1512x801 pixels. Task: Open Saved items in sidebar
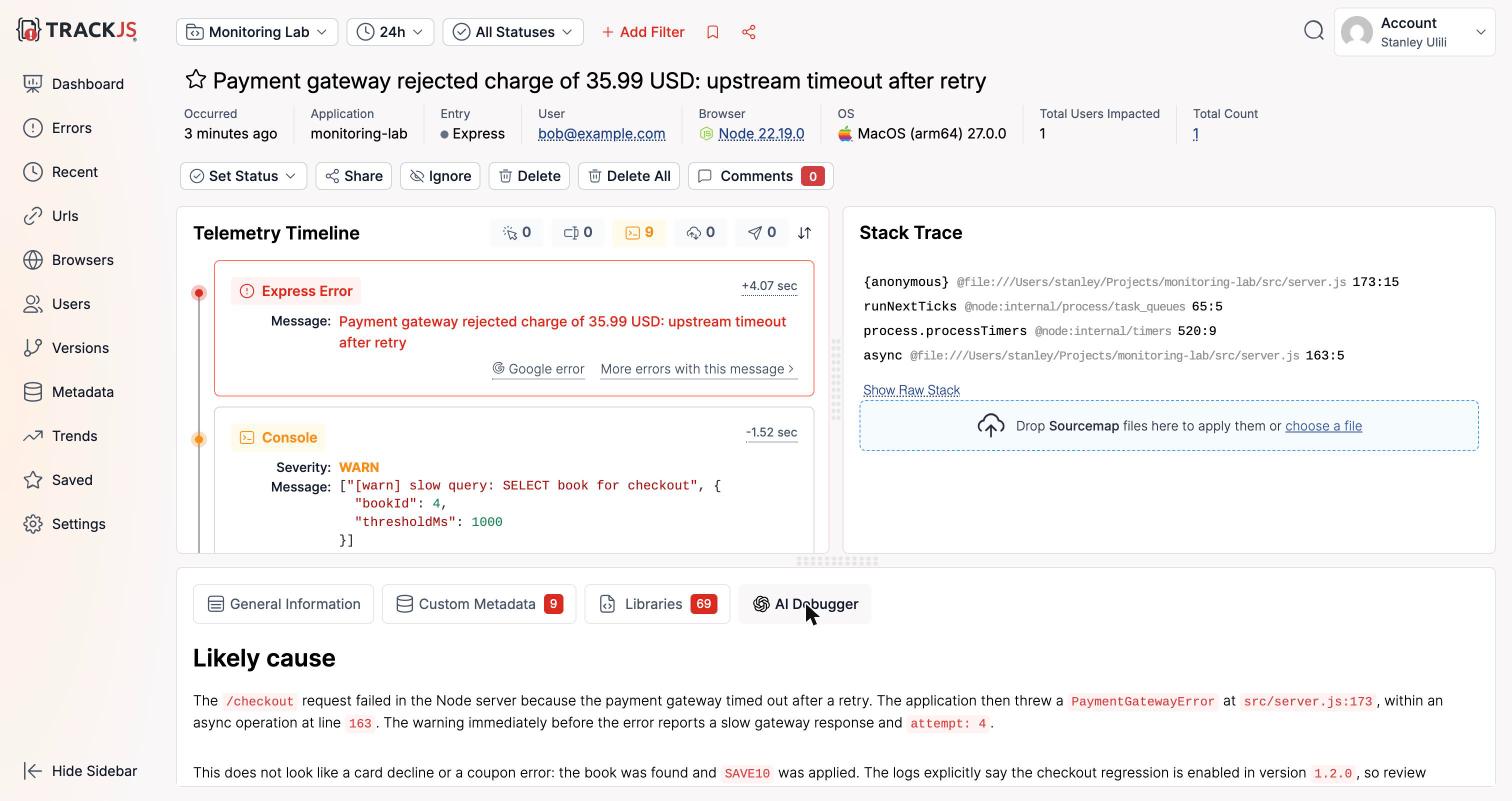pos(58,480)
